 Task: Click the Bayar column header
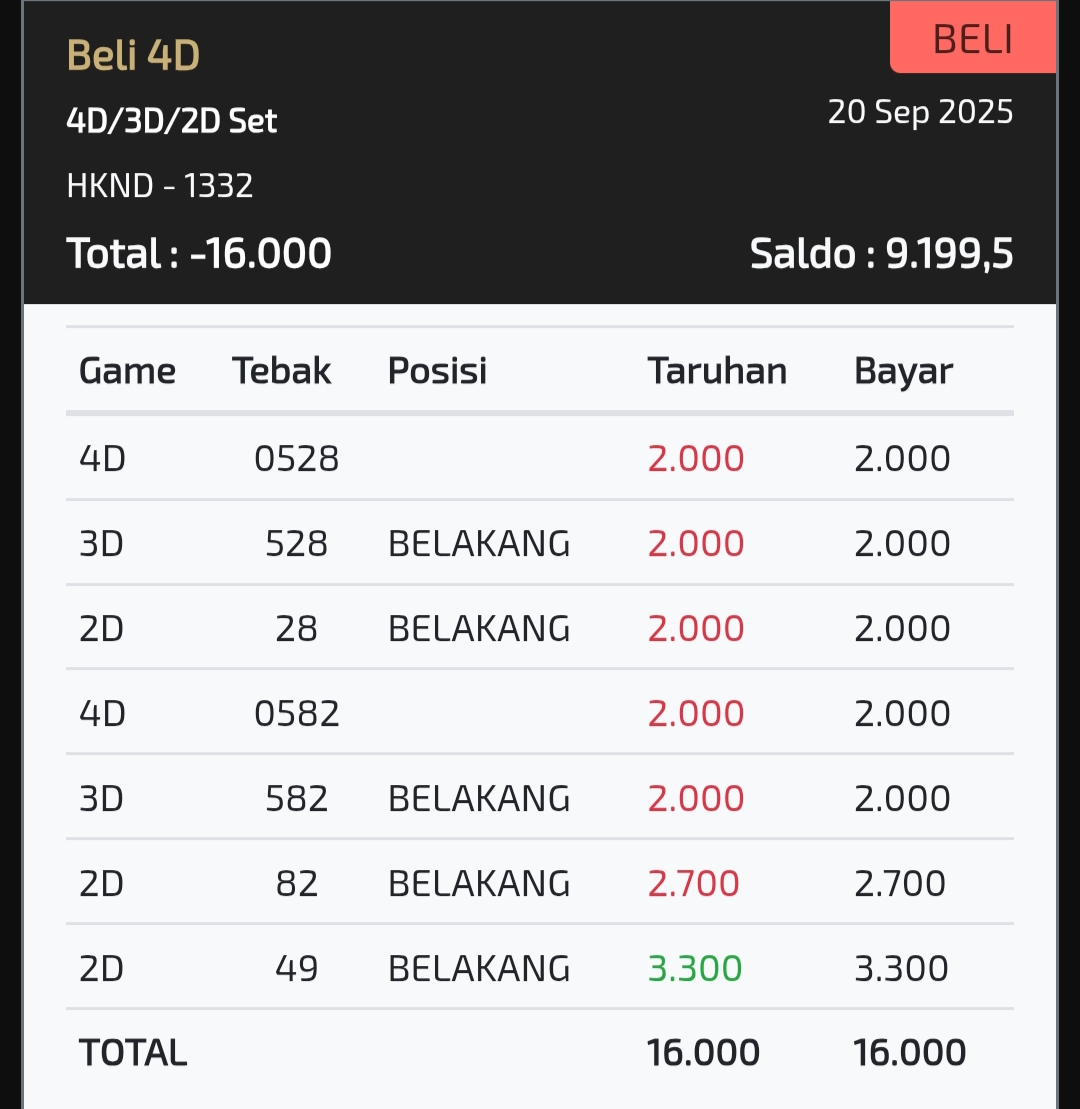[903, 371]
